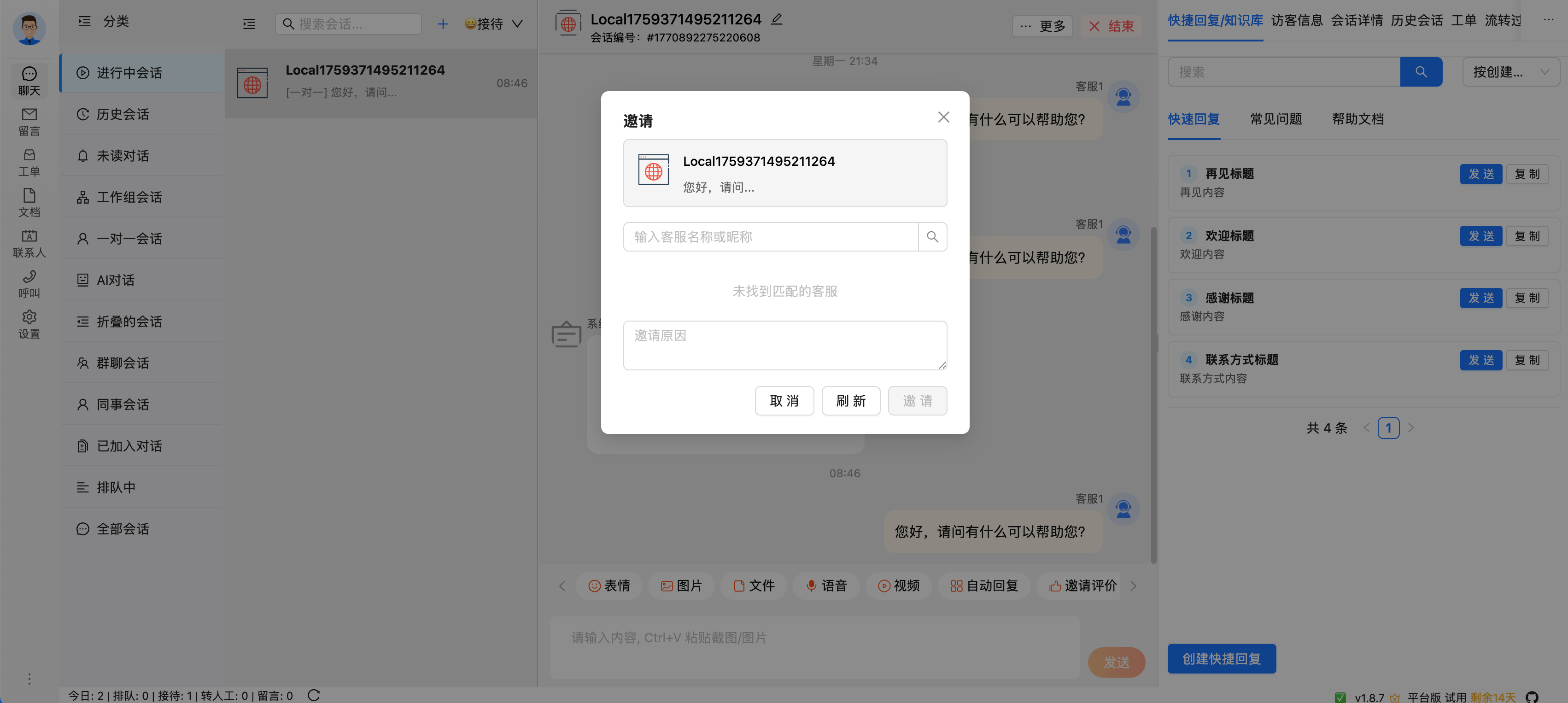The height and width of the screenshot is (703, 1568).
Task: Select the 语音 voice message icon
Action: click(826, 586)
